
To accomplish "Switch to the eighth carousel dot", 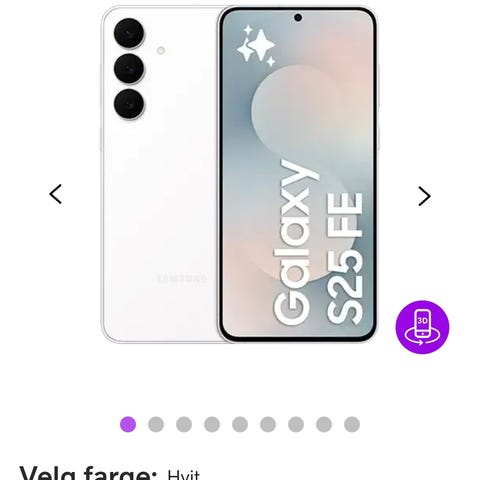I will 324,424.
